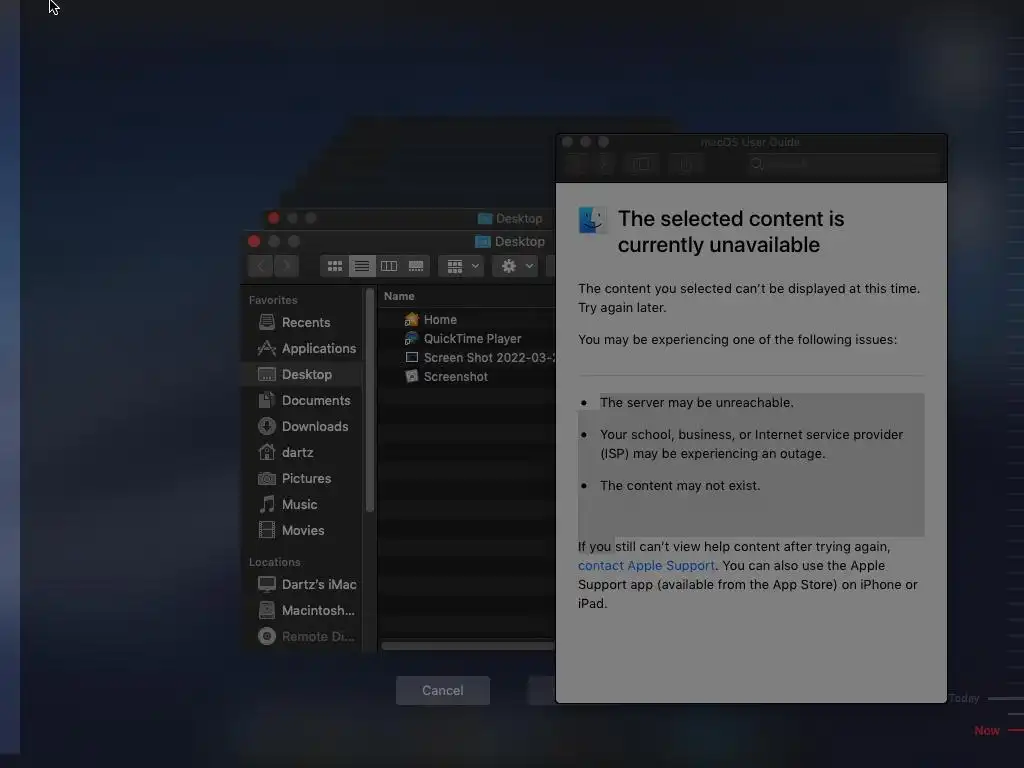
Task: Click the Pictures camera icon
Action: pyautogui.click(x=266, y=478)
